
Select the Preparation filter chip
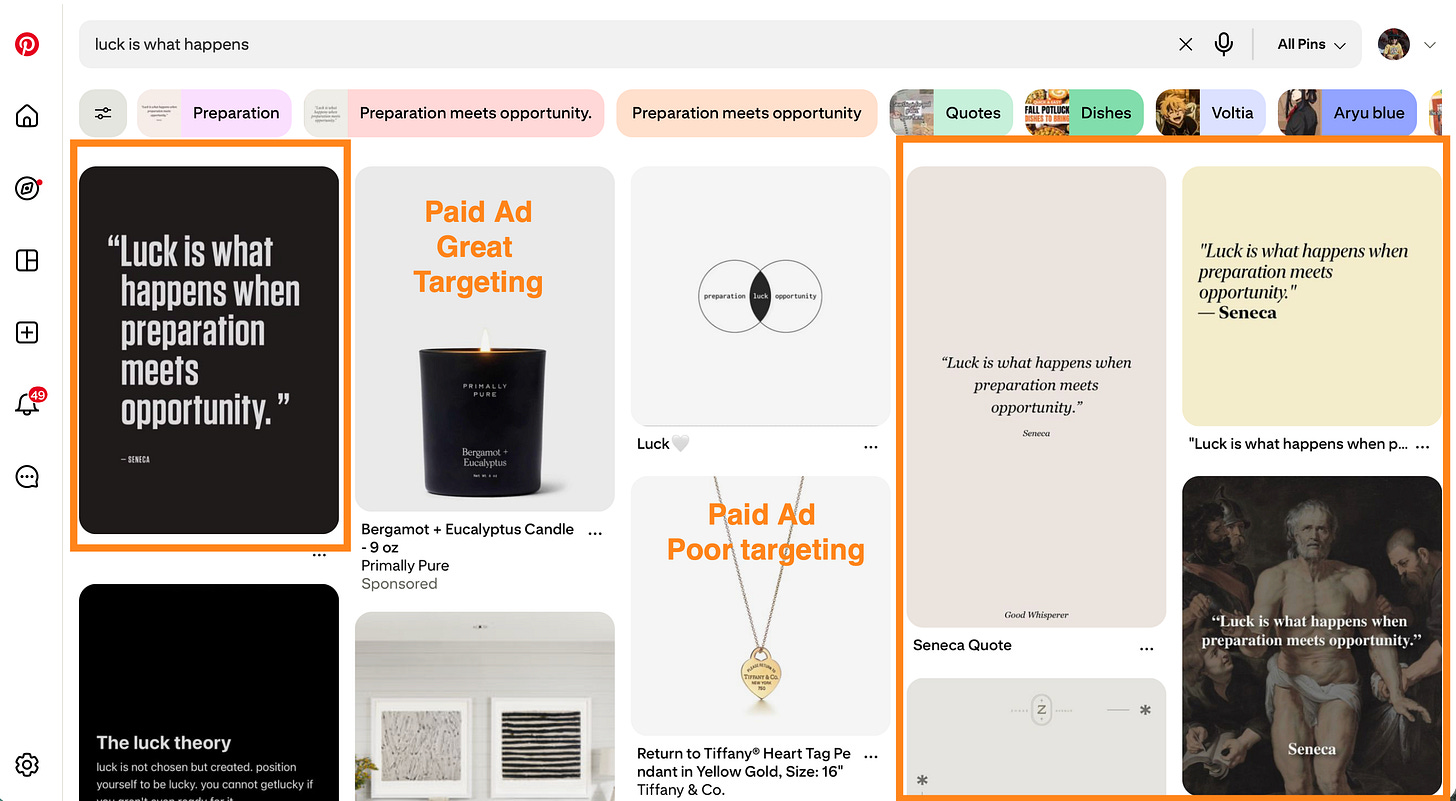pyautogui.click(x=214, y=113)
